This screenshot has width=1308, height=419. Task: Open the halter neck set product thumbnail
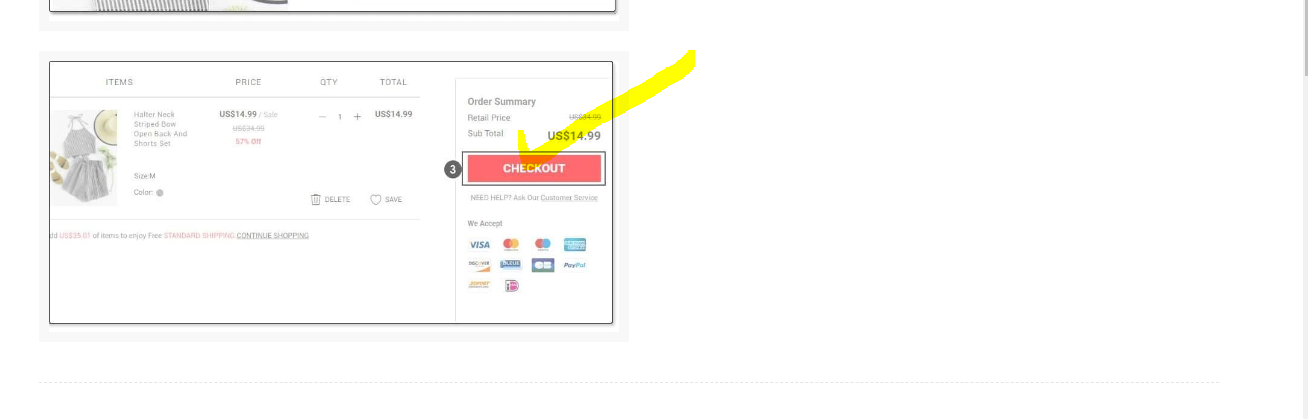[x=84, y=158]
